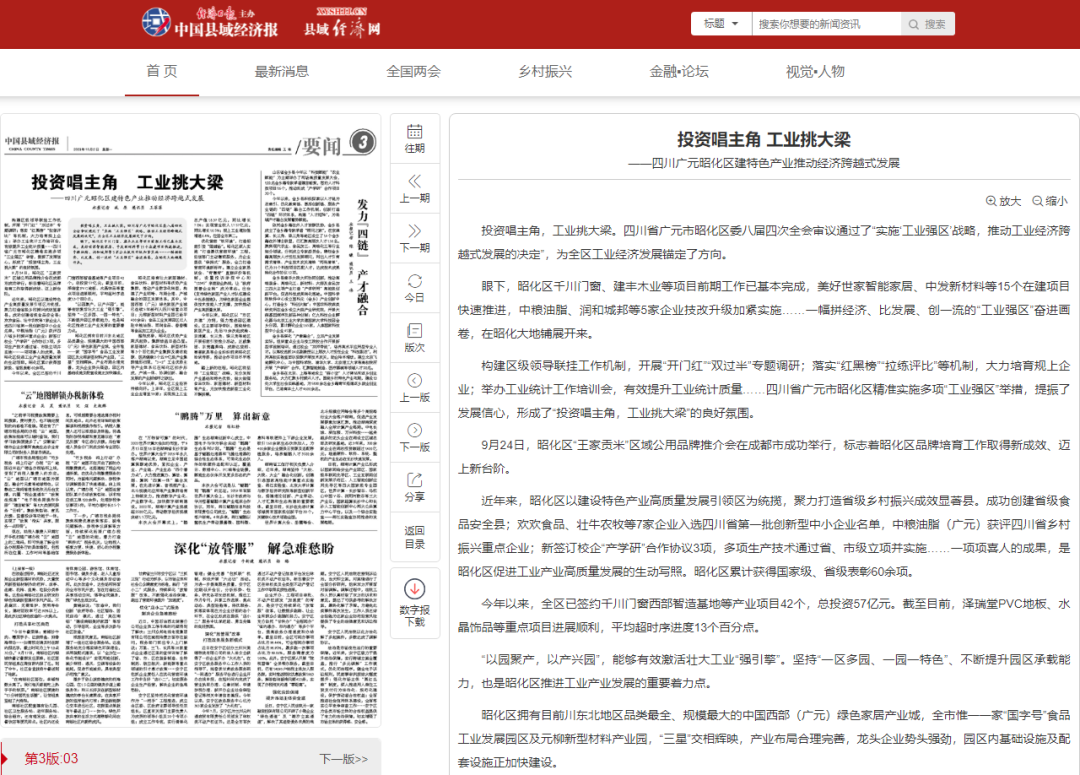The image size is (1080, 775).
Task: Open the 全国两会 tab
Action: 413,72
